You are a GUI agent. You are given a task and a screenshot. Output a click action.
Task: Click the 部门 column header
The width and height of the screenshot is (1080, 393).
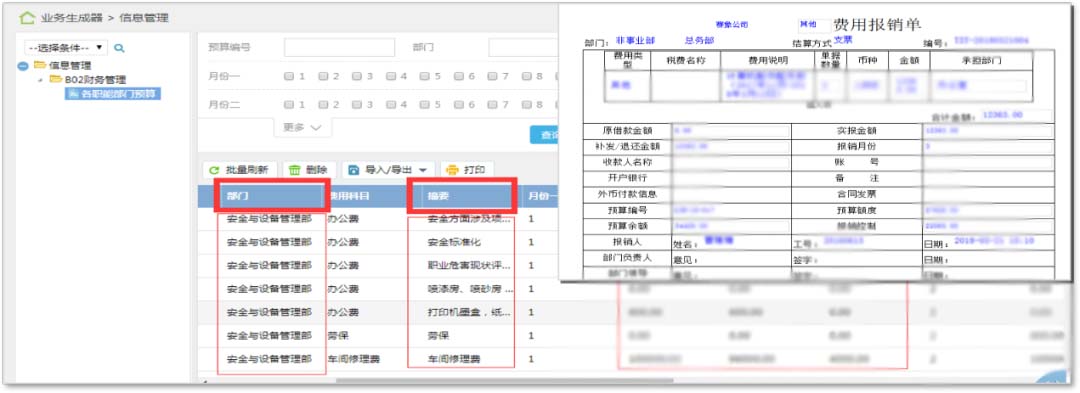272,195
